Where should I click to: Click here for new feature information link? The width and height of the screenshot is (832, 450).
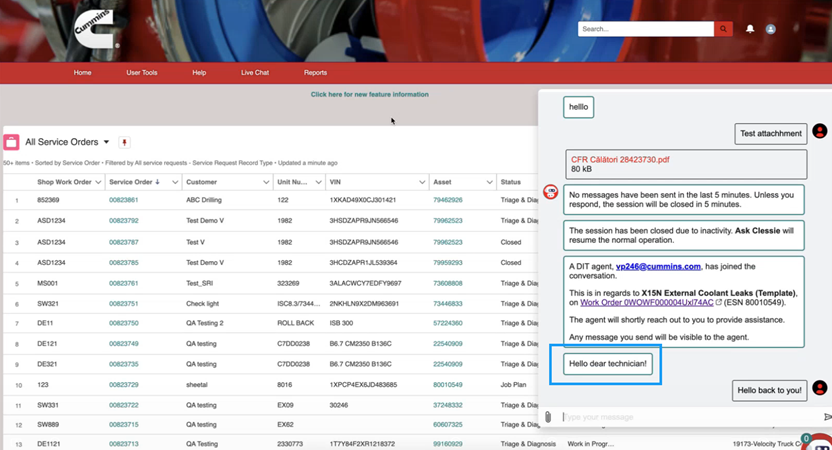(x=369, y=94)
